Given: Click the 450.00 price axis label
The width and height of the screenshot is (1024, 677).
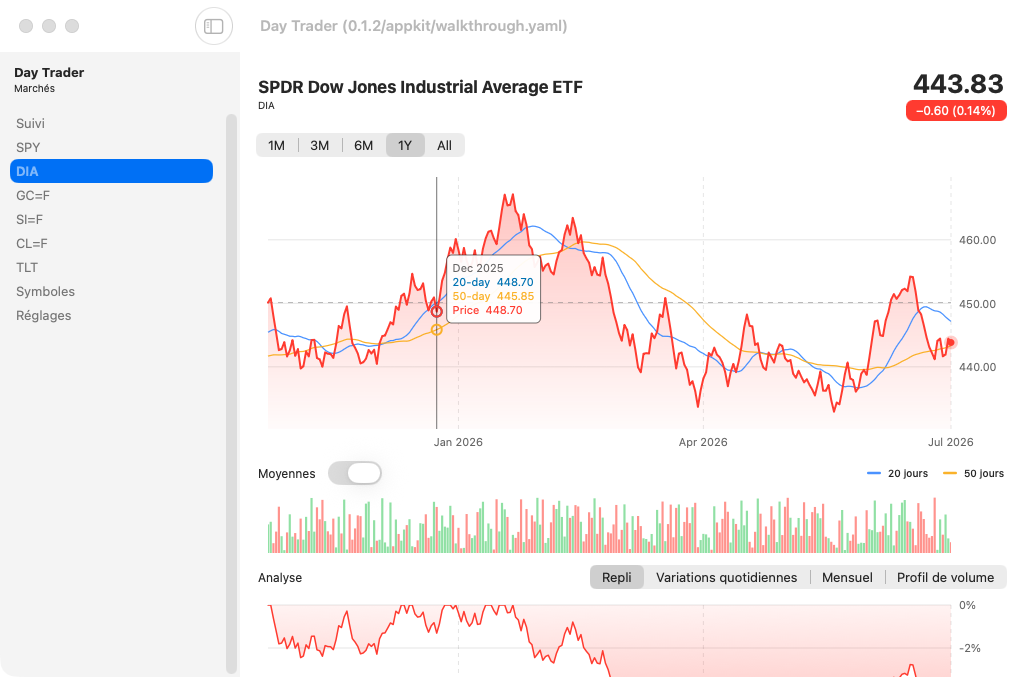Looking at the screenshot, I should [x=977, y=304].
